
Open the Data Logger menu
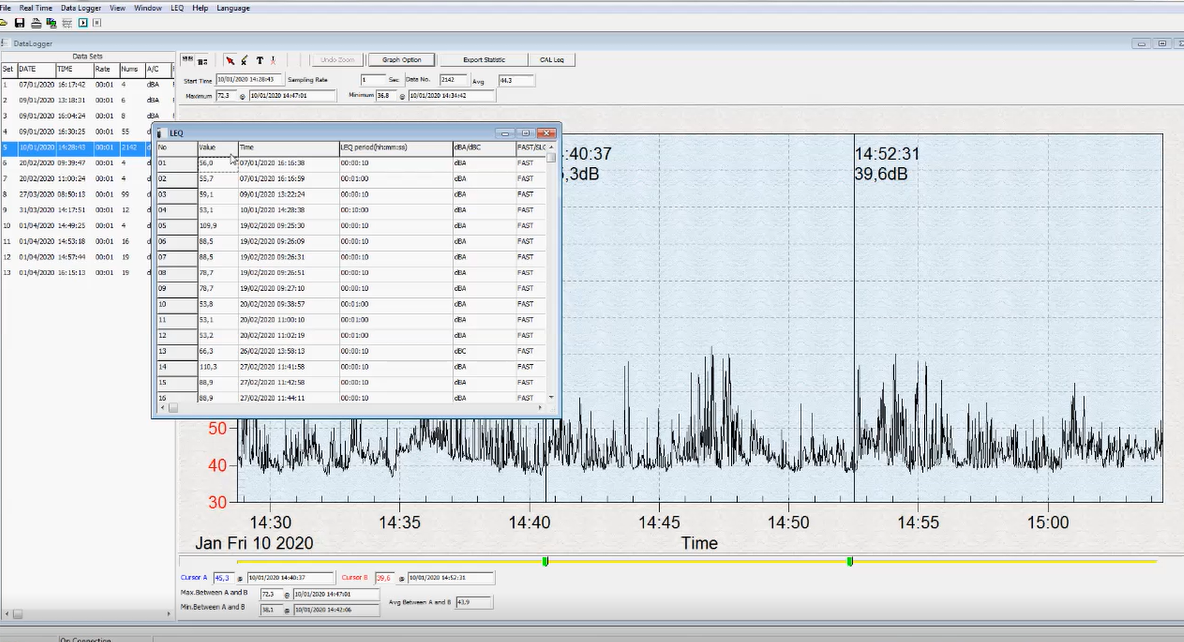81,7
